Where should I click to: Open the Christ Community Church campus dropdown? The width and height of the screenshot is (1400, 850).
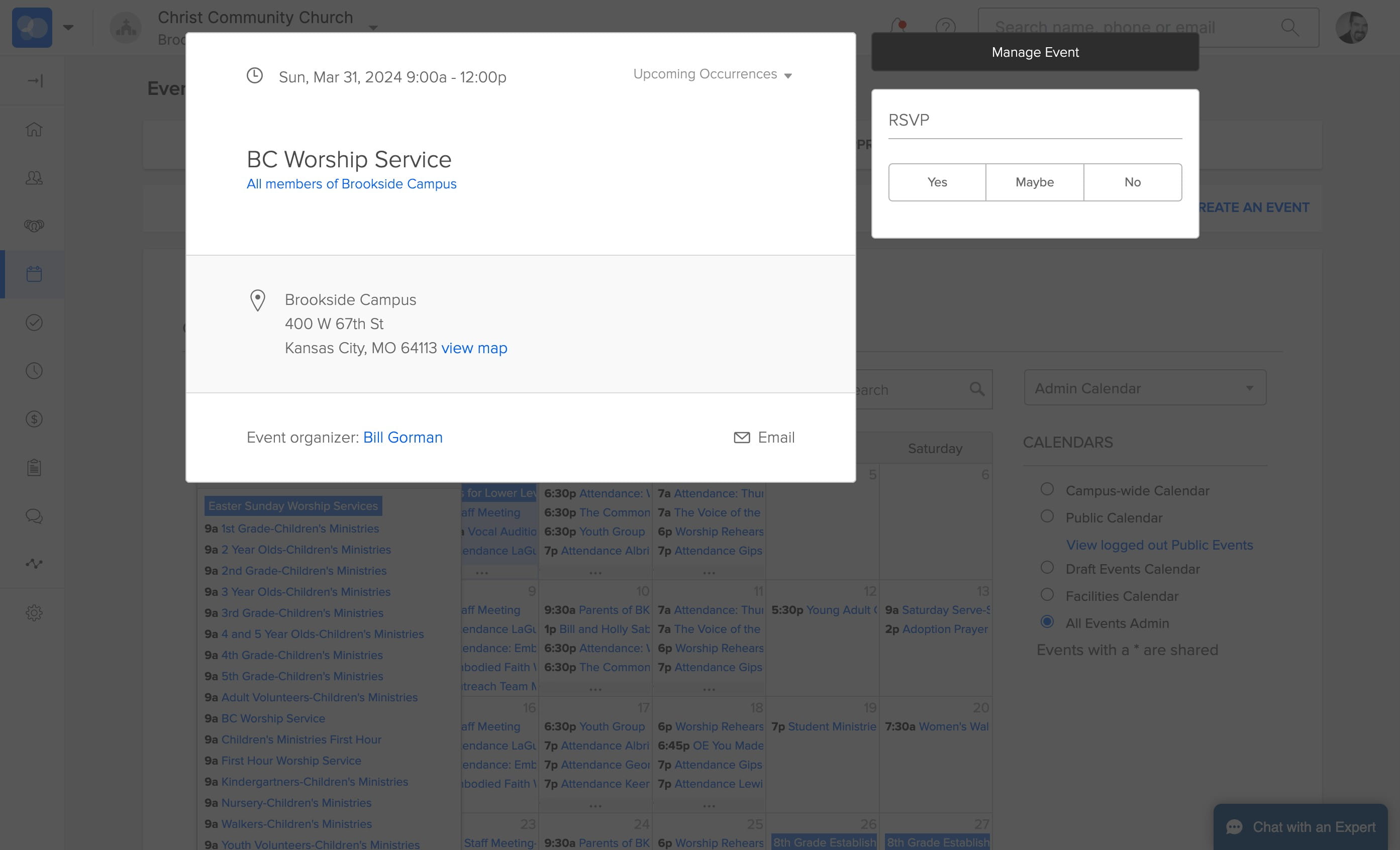[x=373, y=27]
